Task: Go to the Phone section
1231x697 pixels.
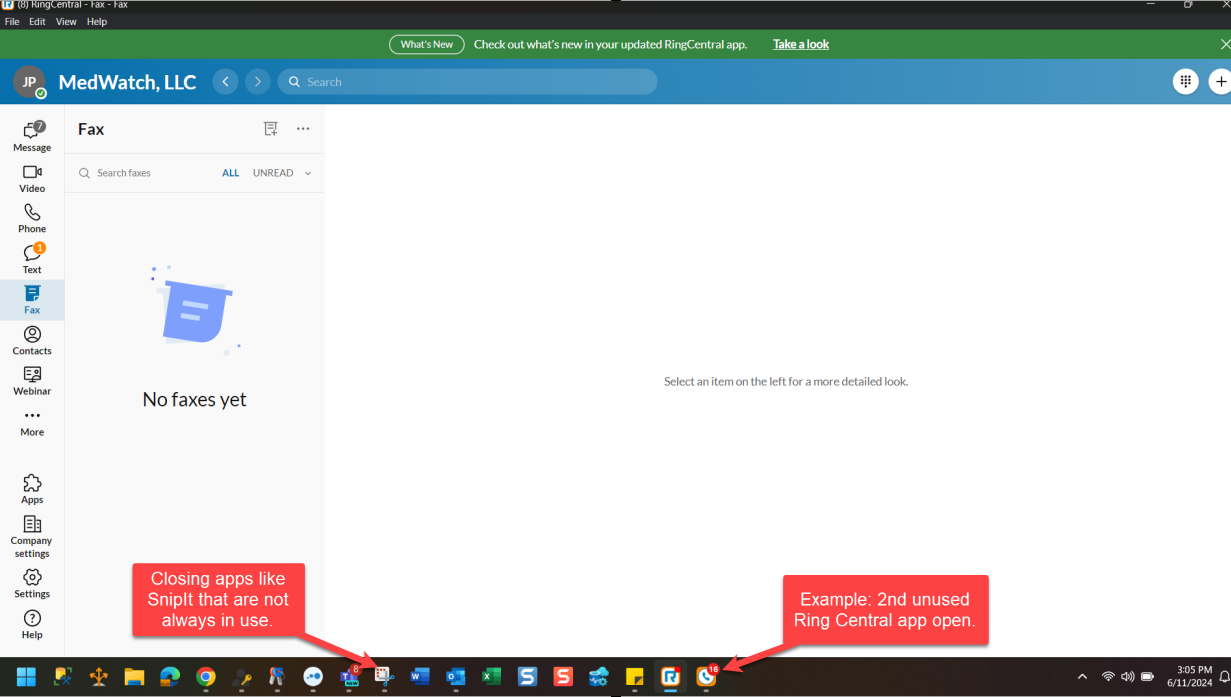Action: 32,218
